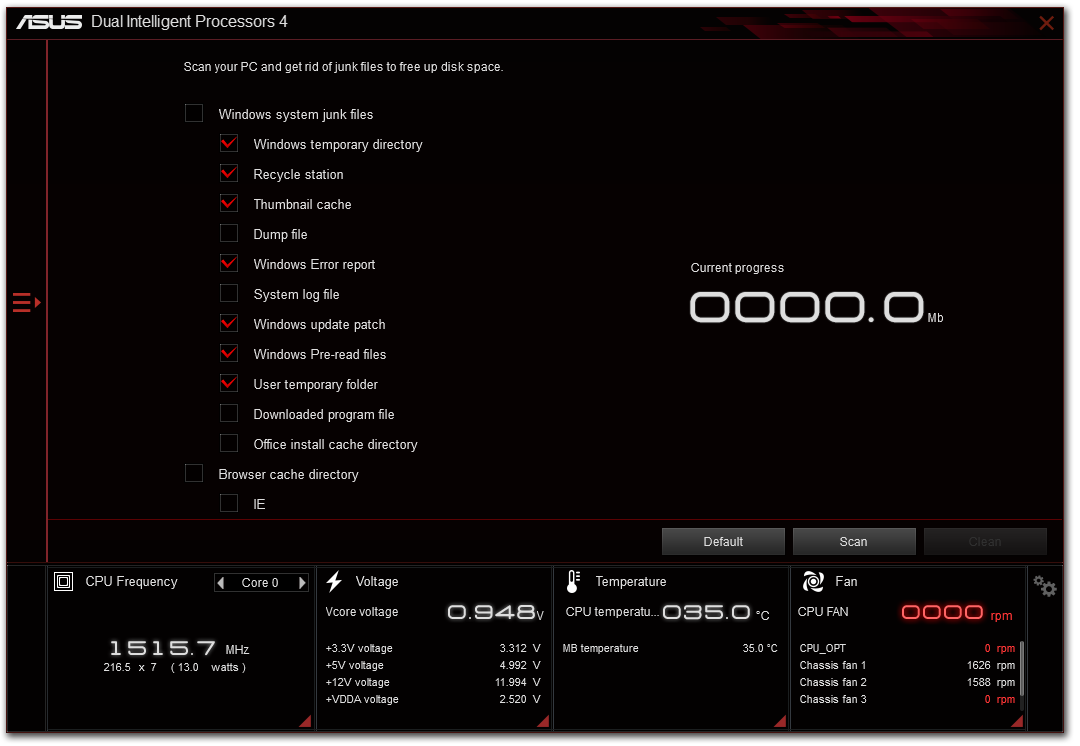1080x746 pixels.
Task: Enable Office install cache directory checkbox
Action: click(229, 444)
